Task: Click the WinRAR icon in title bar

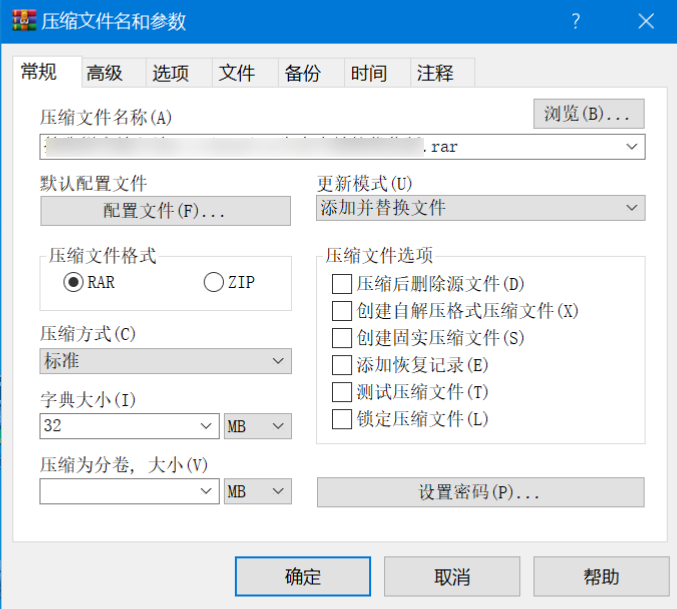Action: tap(24, 20)
